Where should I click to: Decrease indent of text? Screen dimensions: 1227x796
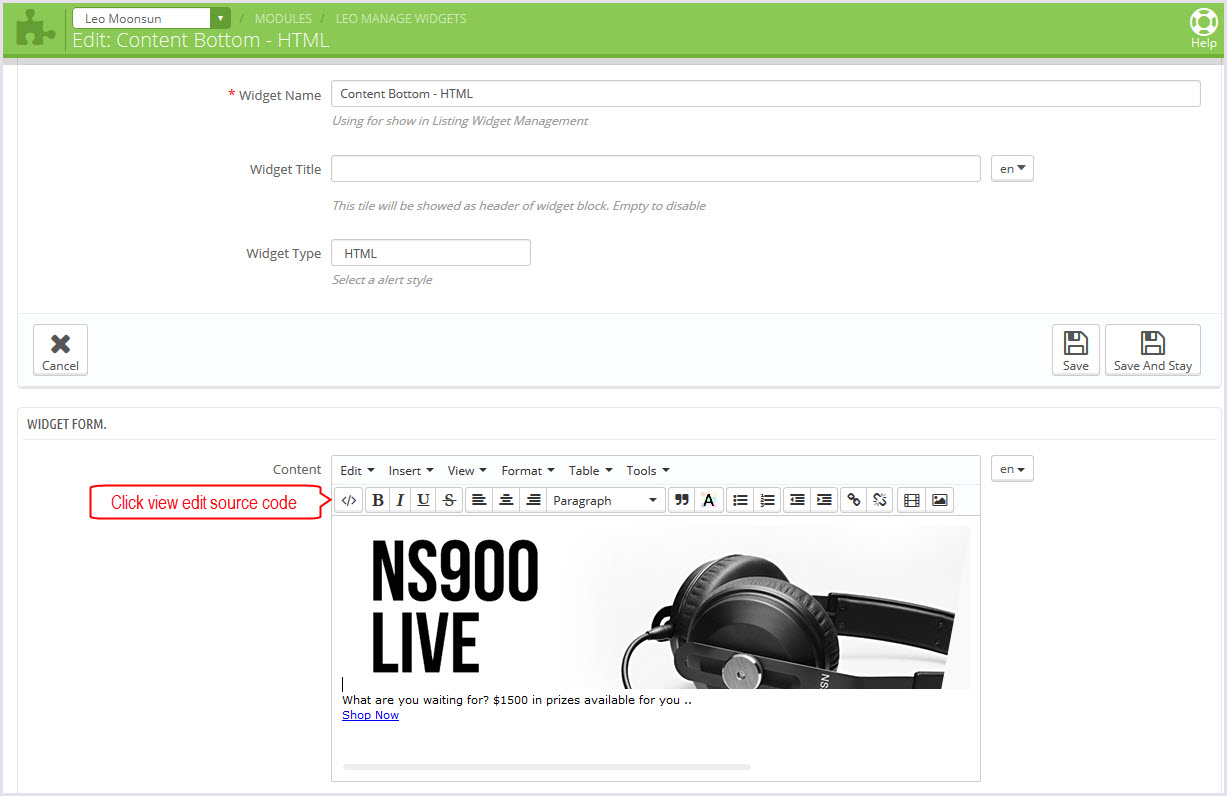point(797,500)
